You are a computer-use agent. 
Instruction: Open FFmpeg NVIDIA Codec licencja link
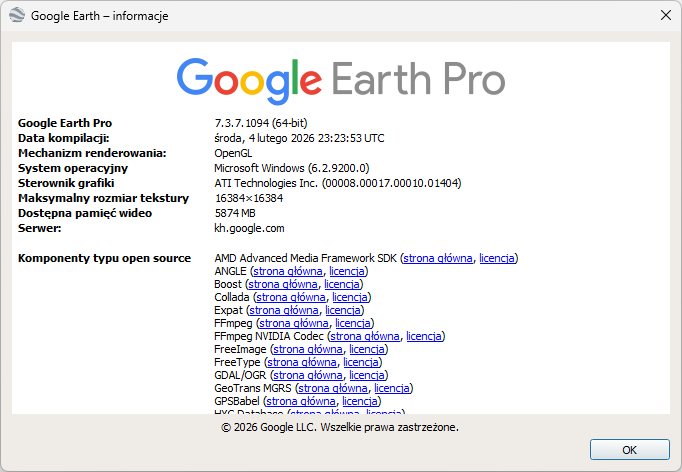424,336
